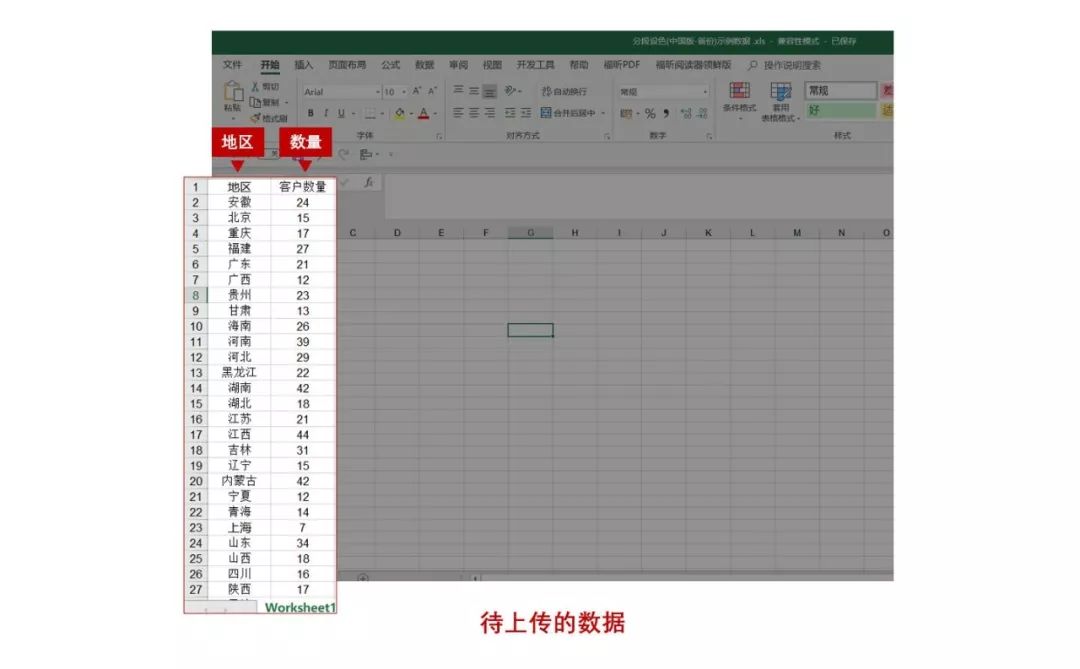Click the comma style icon
This screenshot has width=1080, height=669.
[666, 113]
